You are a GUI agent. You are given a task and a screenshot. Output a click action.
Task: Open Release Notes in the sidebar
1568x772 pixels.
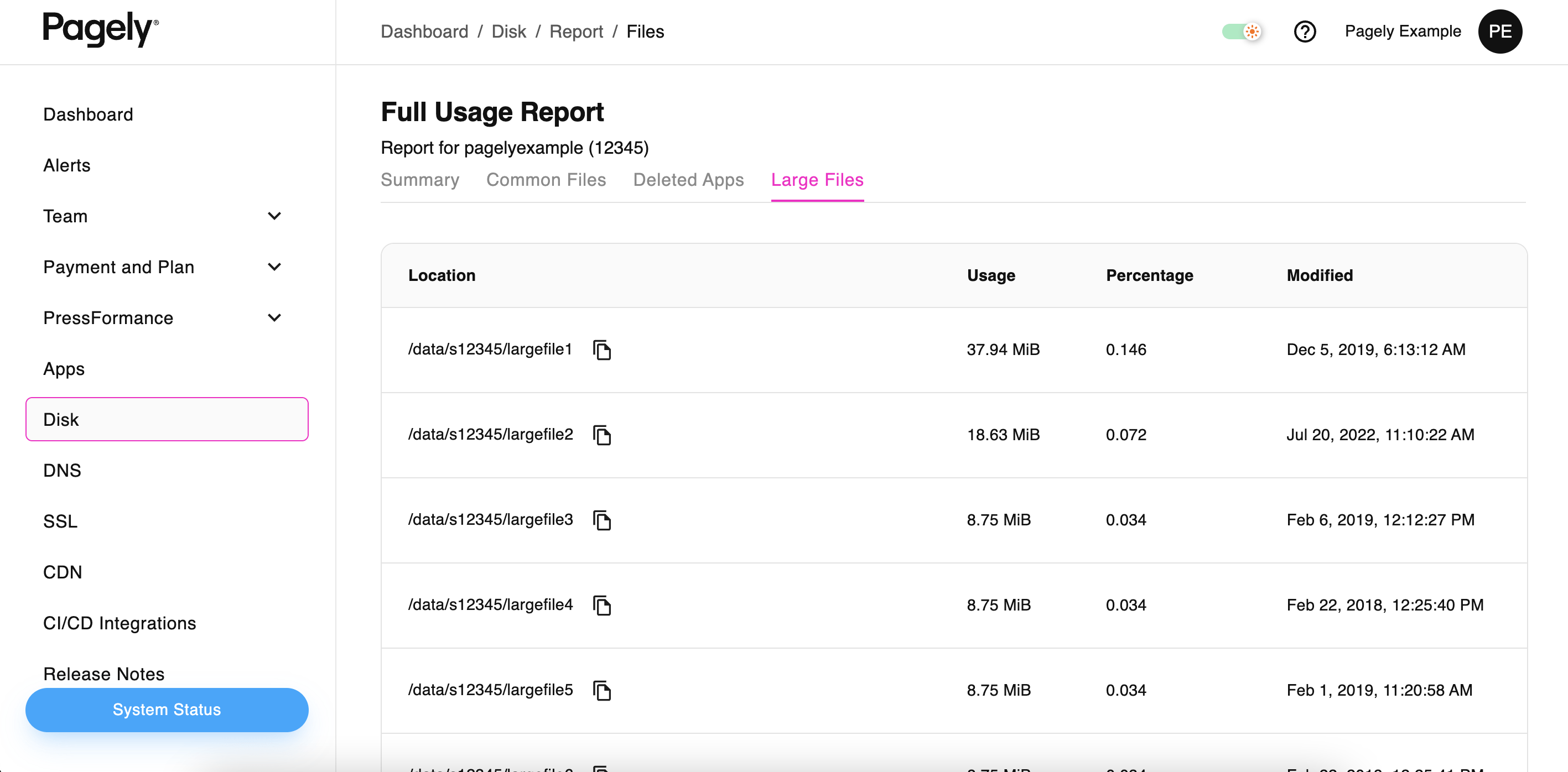(x=104, y=674)
